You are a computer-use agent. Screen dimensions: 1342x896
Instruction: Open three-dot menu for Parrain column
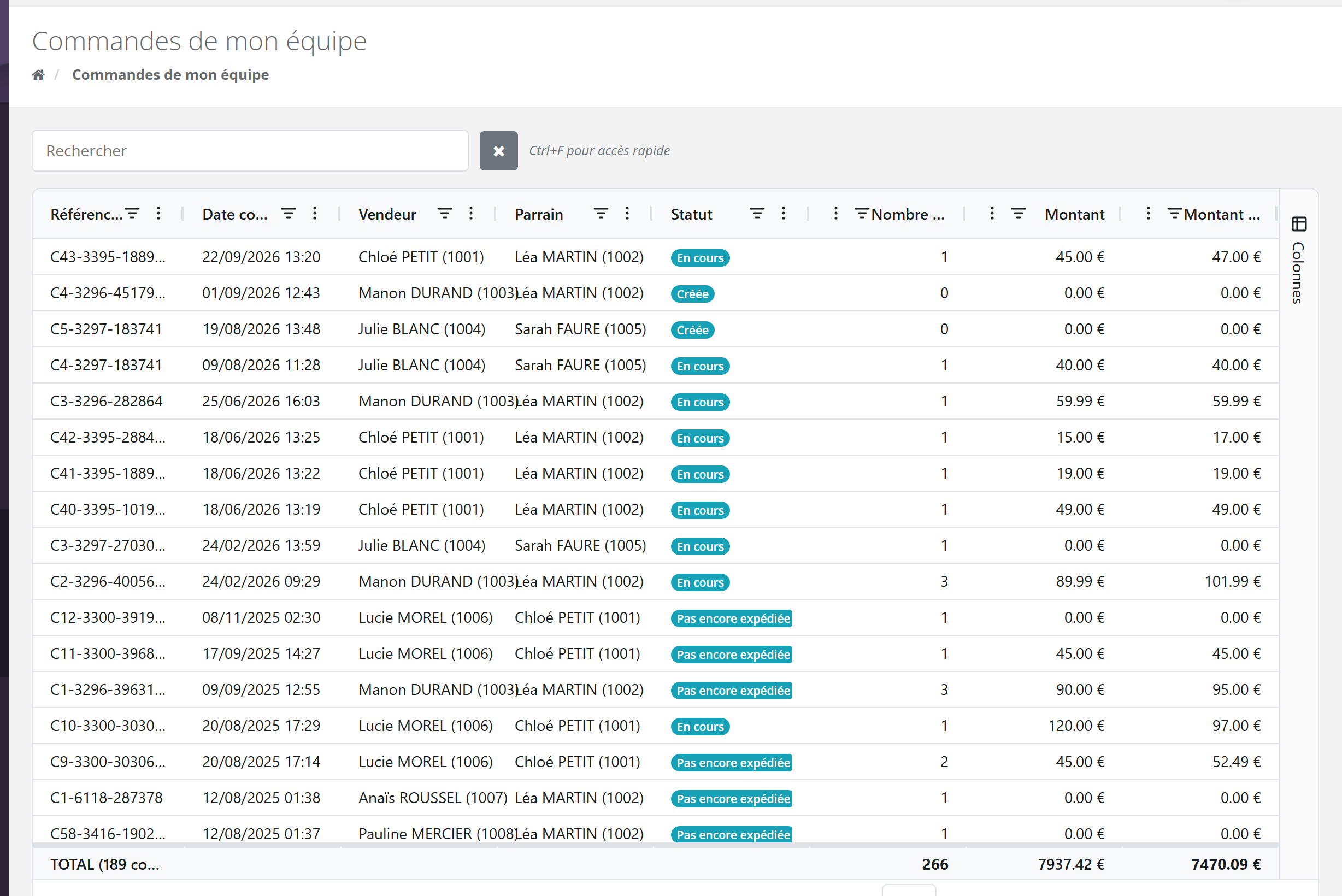[627, 214]
